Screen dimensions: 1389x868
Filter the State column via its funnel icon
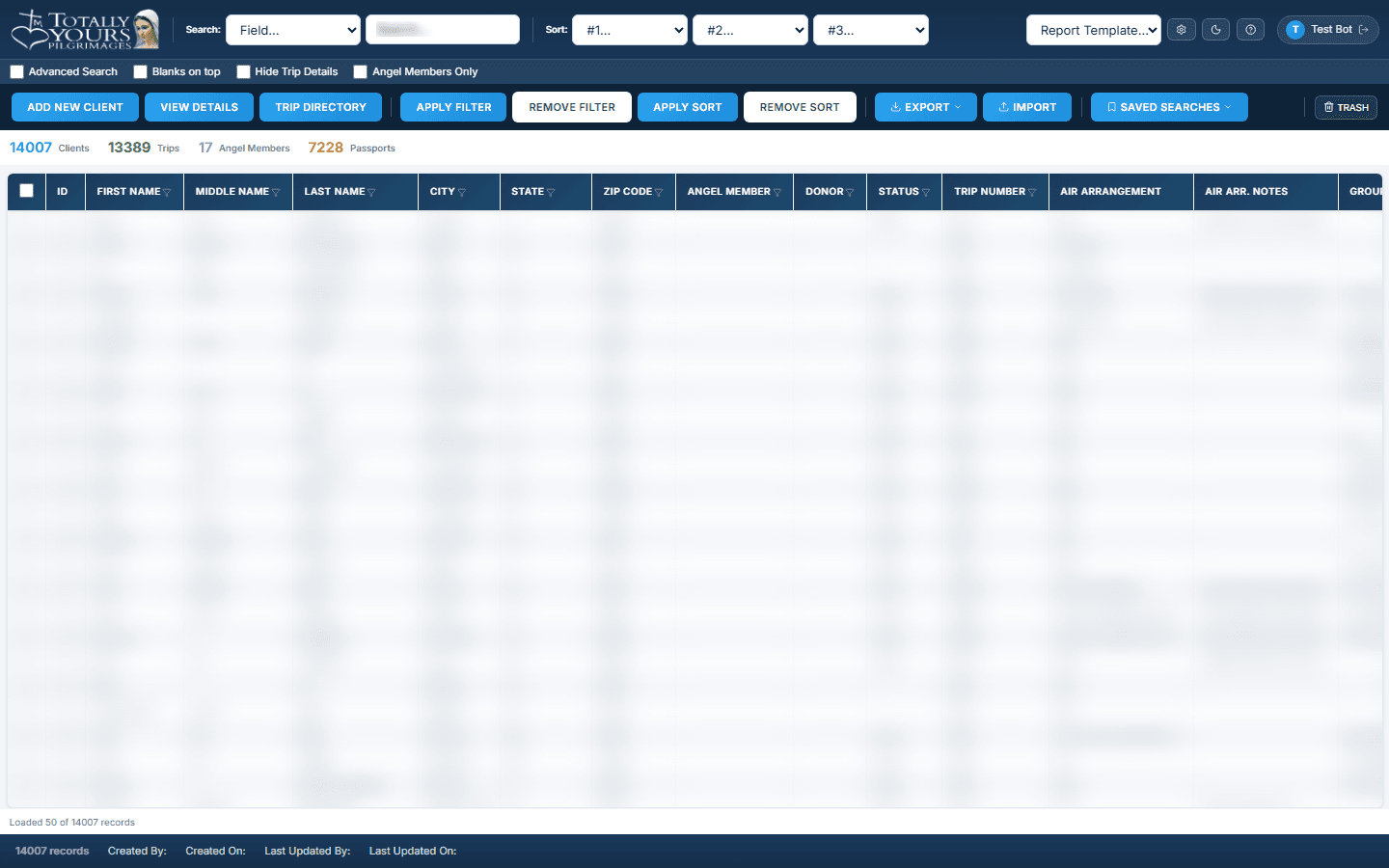[x=551, y=192]
